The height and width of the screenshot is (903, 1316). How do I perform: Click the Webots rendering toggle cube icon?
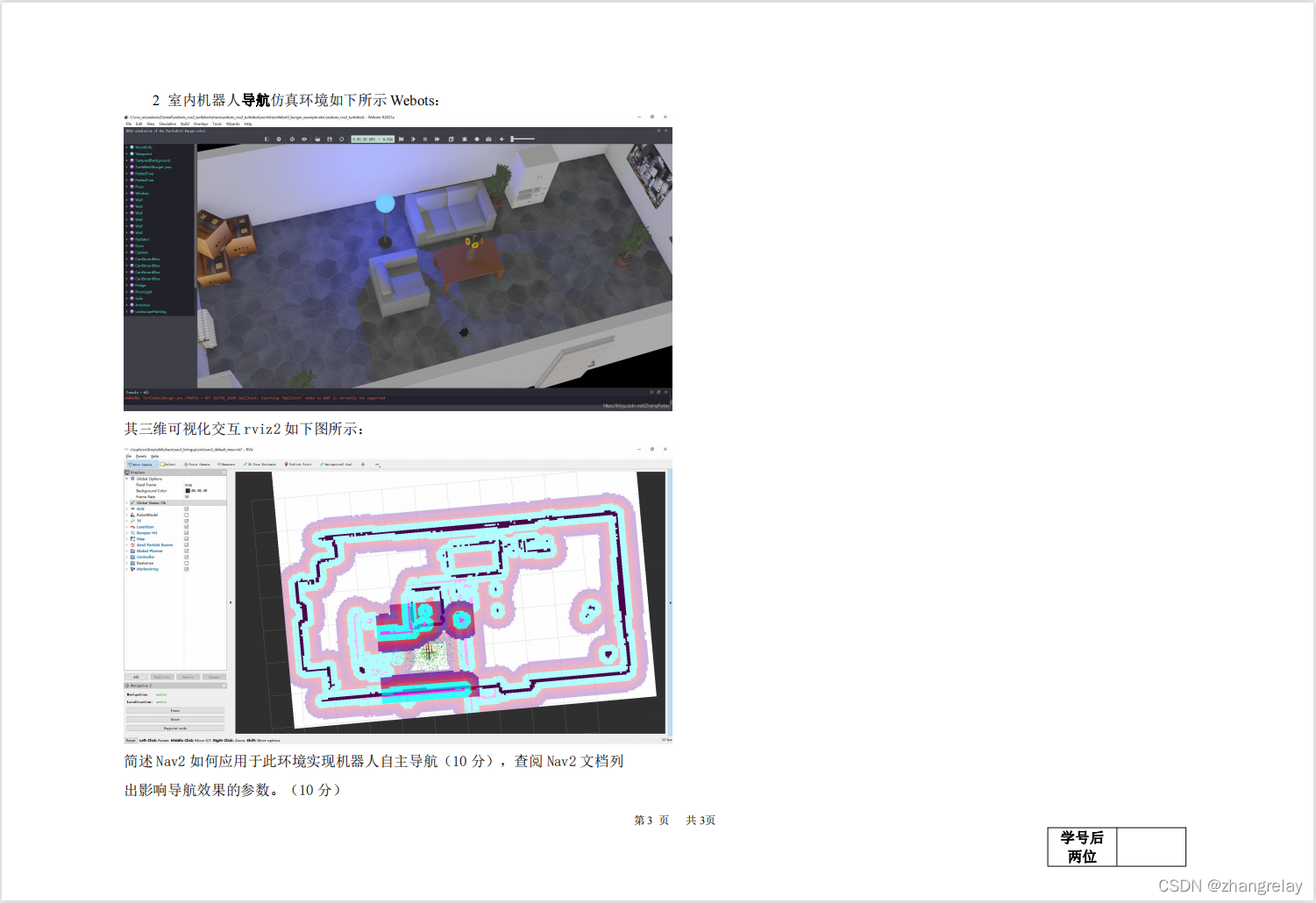(x=451, y=139)
